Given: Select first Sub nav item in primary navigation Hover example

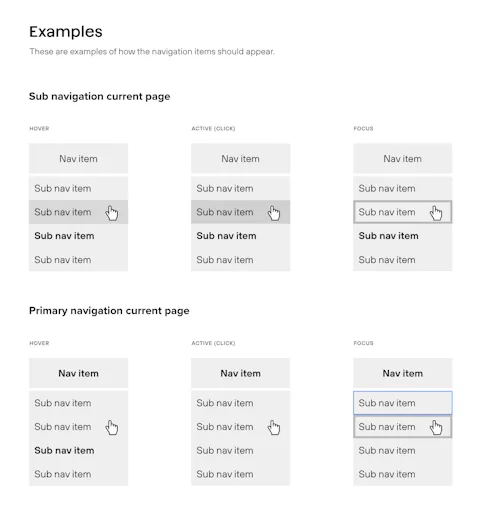Looking at the screenshot, I should click(78, 403).
